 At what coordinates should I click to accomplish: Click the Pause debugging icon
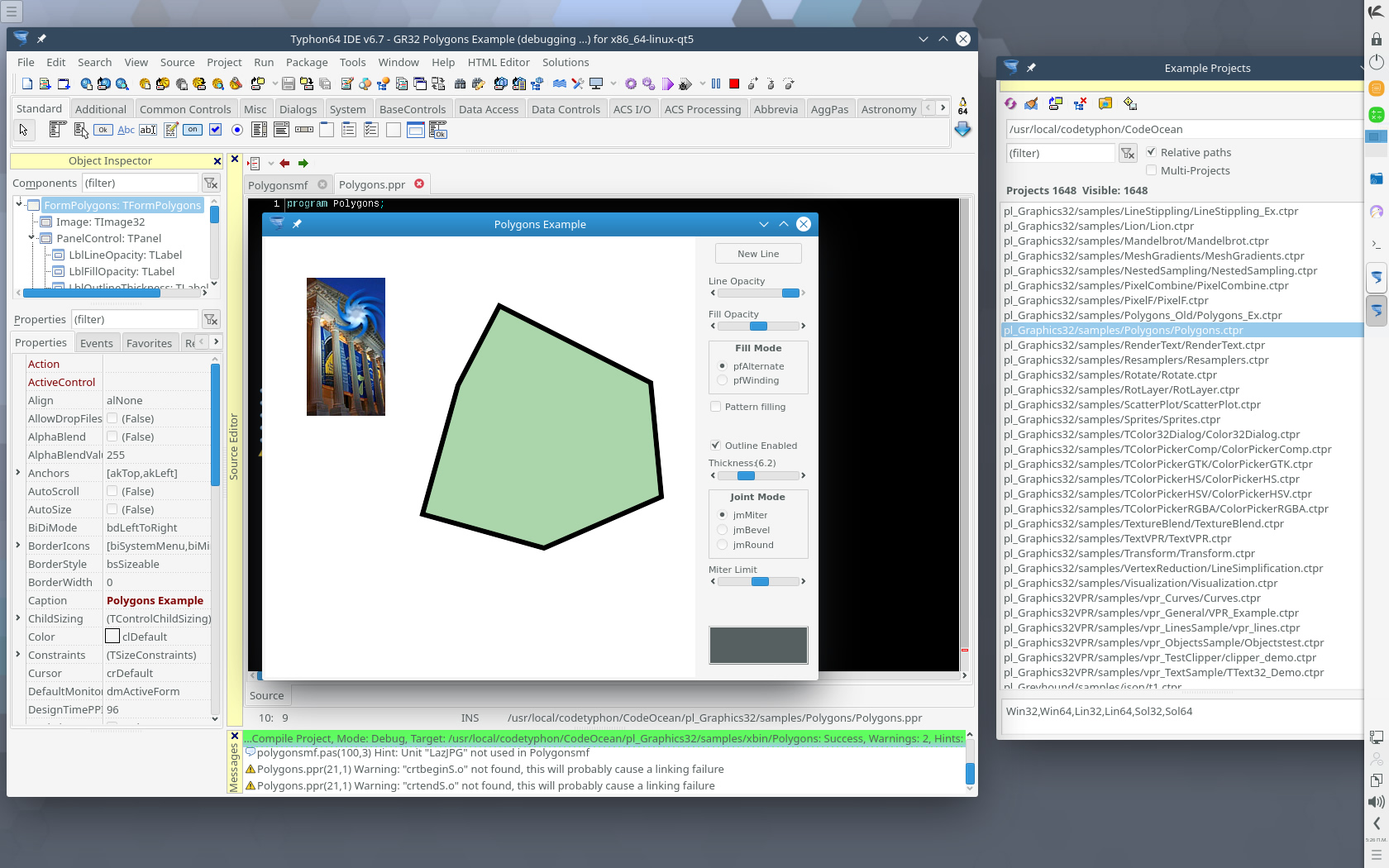[716, 83]
